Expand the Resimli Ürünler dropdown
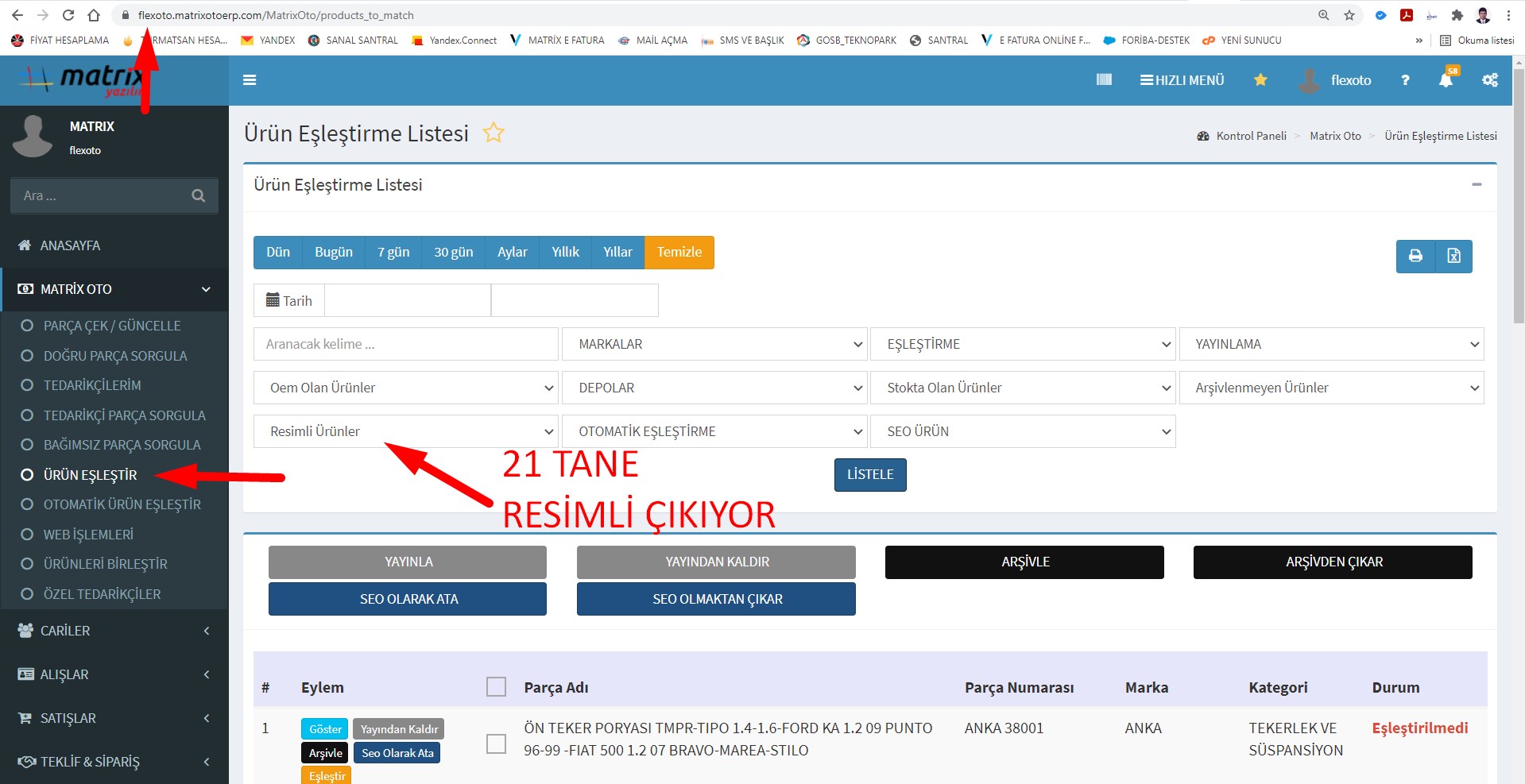 (405, 431)
